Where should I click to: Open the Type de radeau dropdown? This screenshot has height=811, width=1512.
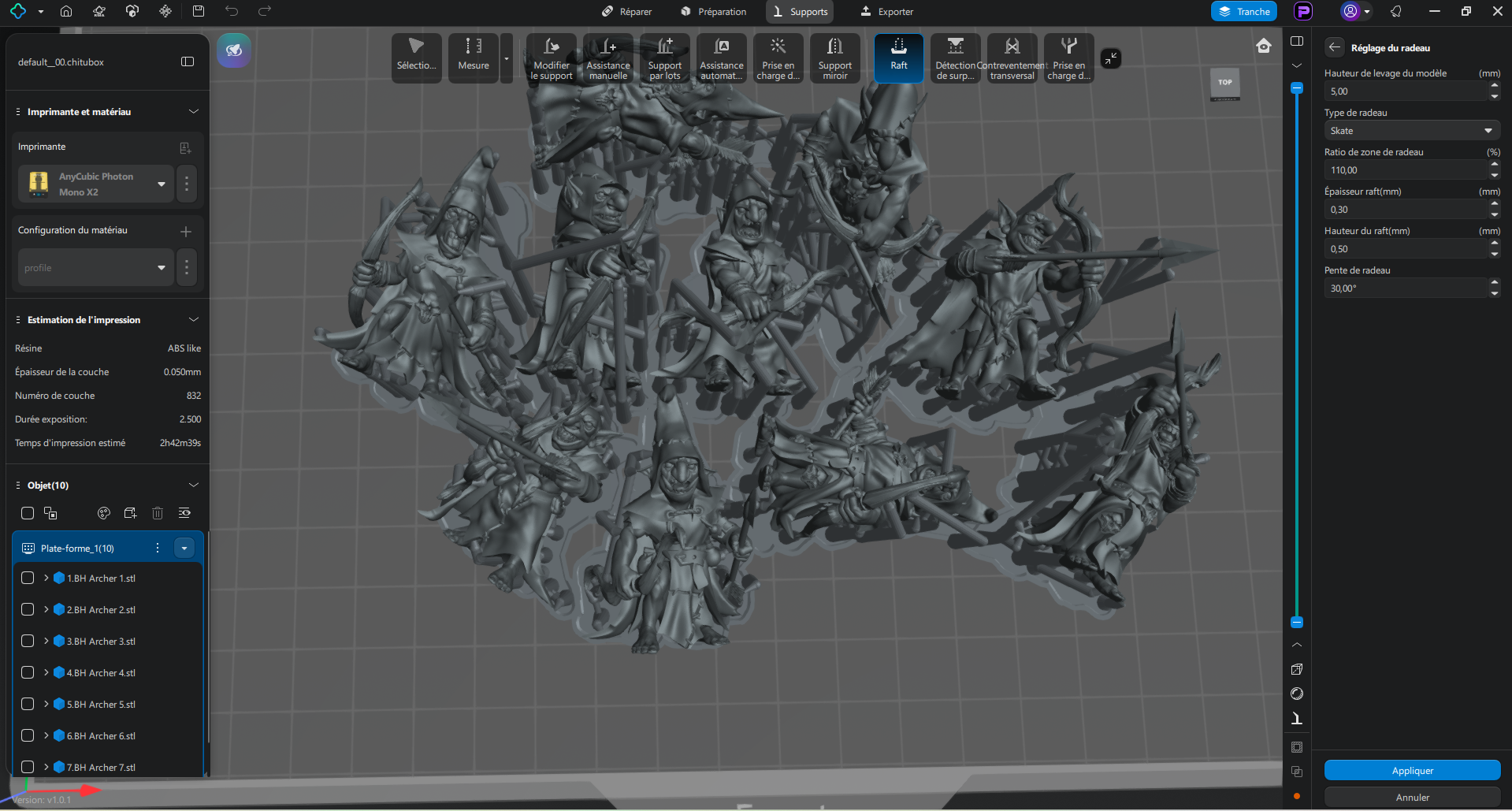pos(1411,131)
